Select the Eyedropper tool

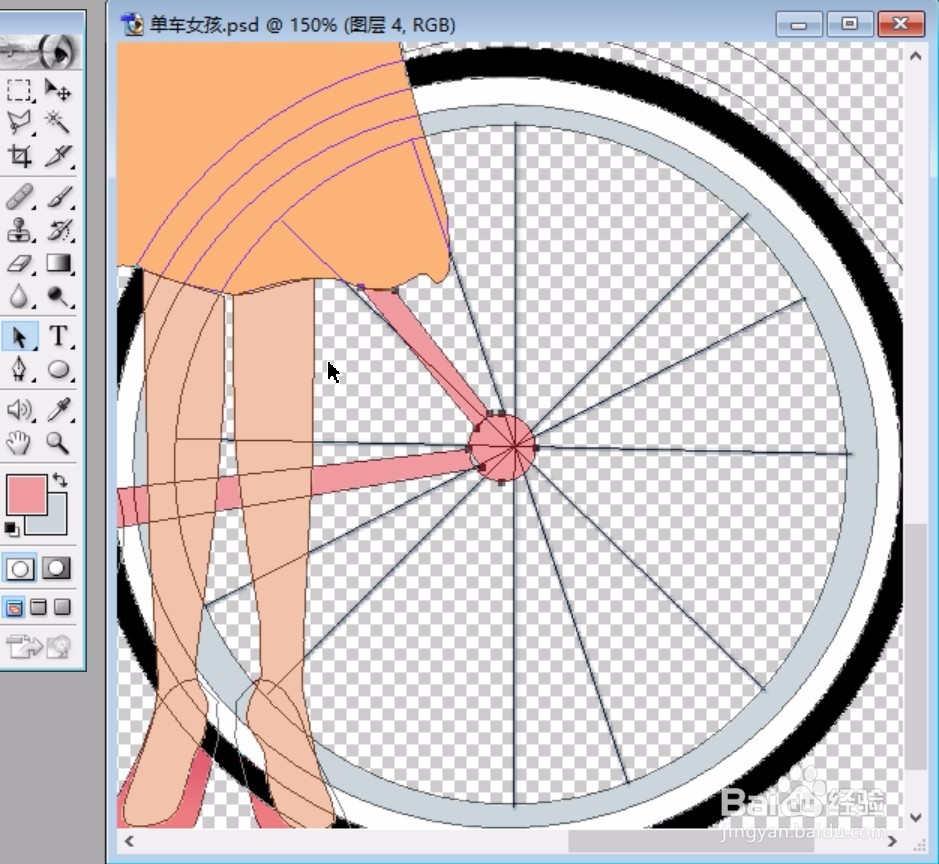[x=58, y=410]
